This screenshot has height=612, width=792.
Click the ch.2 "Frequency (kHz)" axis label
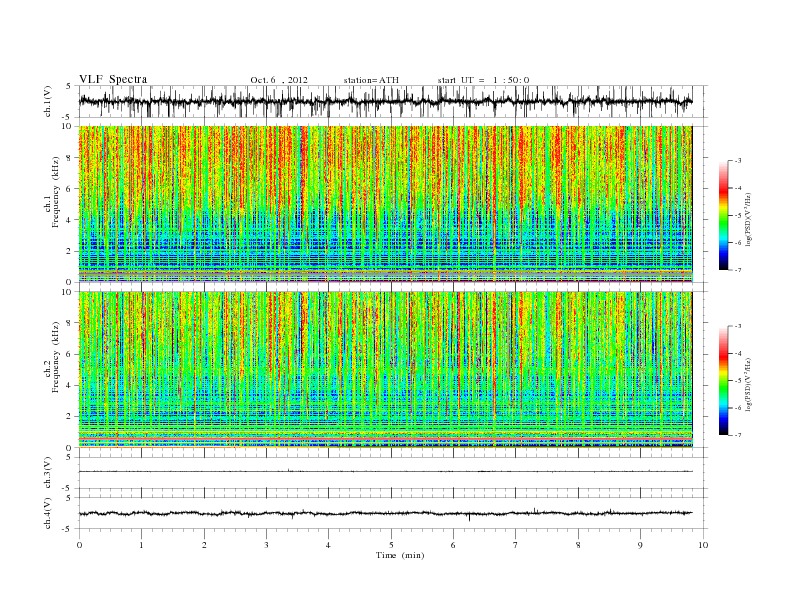click(56, 356)
